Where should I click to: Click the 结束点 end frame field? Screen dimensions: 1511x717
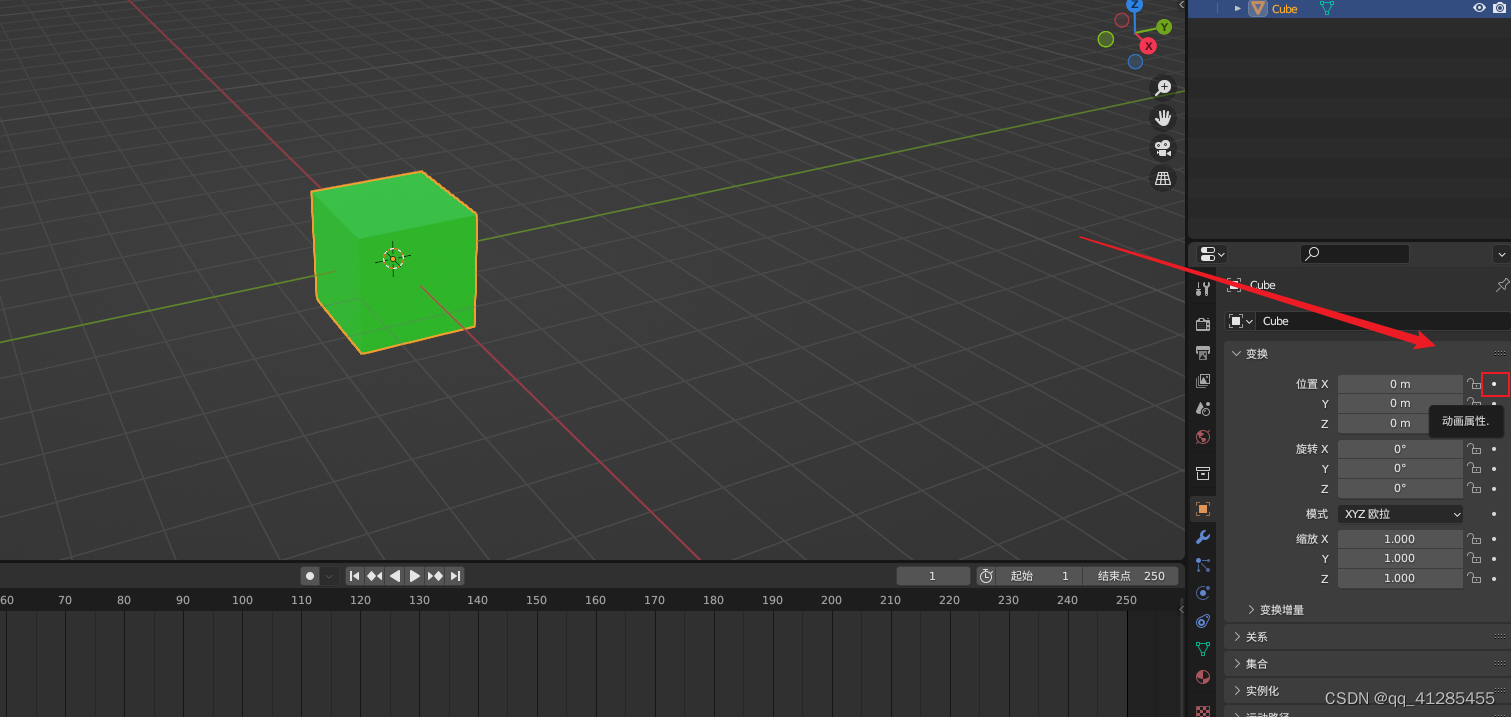point(1131,576)
